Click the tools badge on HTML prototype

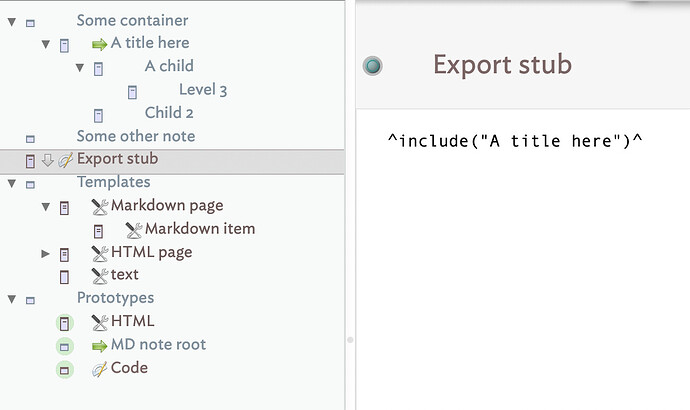(x=100, y=322)
